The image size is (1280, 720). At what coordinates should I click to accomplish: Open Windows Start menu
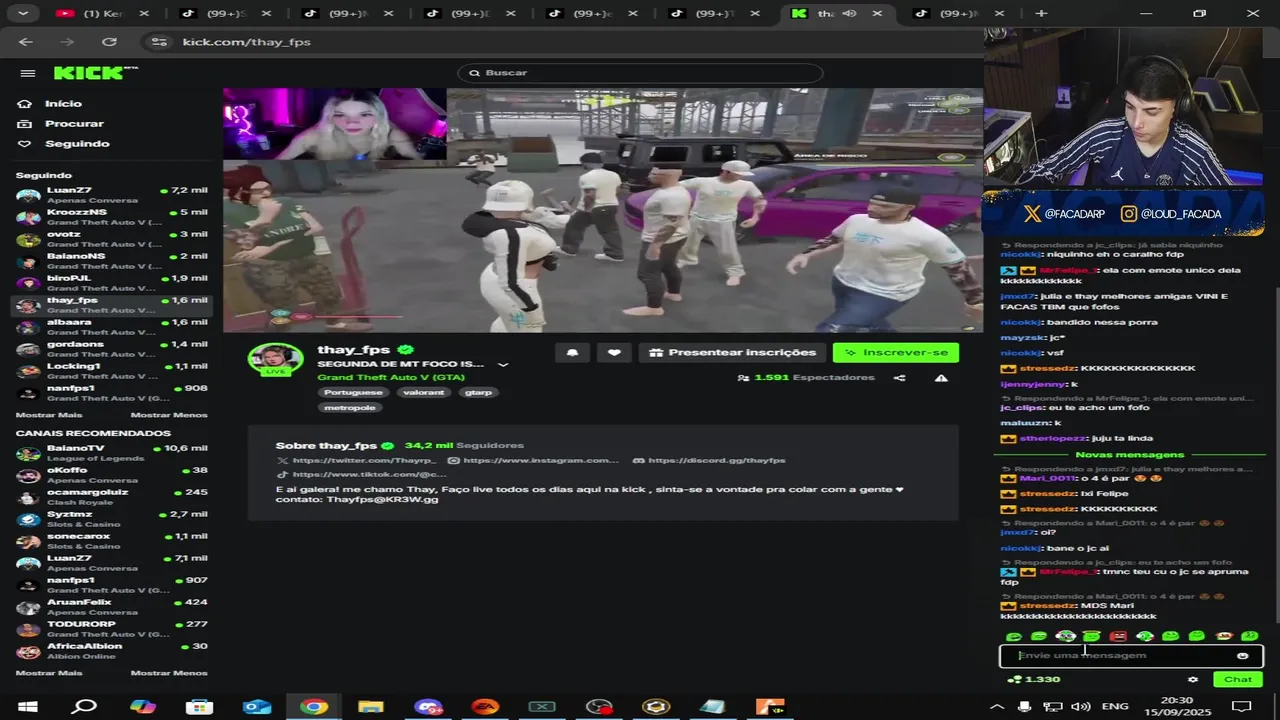28,707
